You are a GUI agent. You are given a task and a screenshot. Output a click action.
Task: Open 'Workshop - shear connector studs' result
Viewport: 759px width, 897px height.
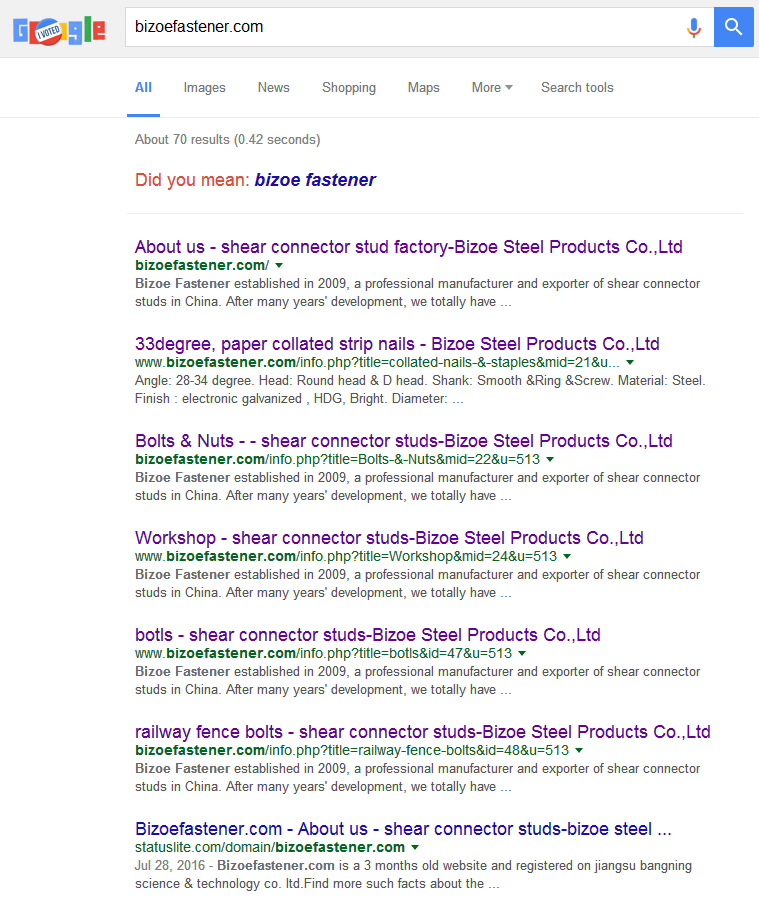click(x=389, y=538)
